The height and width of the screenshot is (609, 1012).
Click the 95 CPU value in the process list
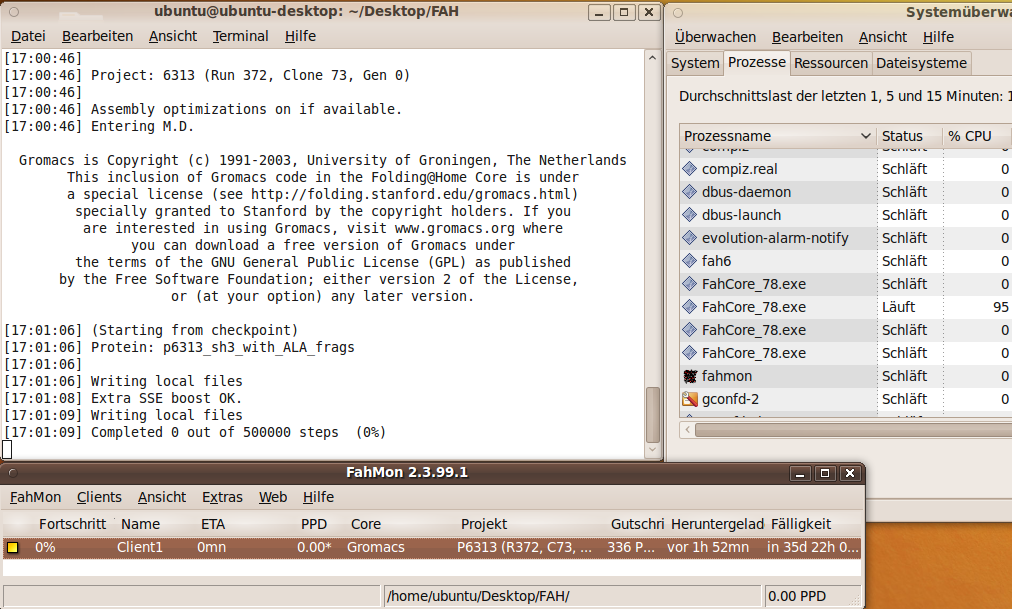tap(1001, 307)
